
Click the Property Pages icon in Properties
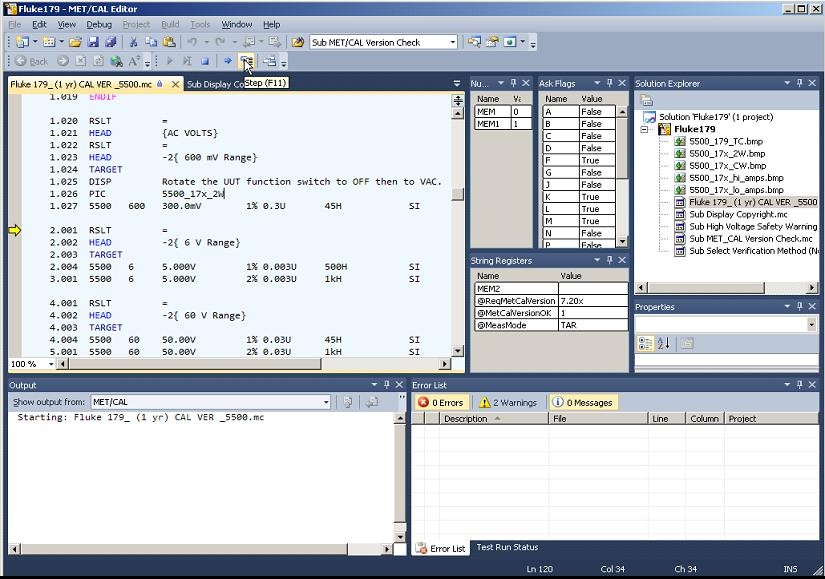click(x=687, y=344)
